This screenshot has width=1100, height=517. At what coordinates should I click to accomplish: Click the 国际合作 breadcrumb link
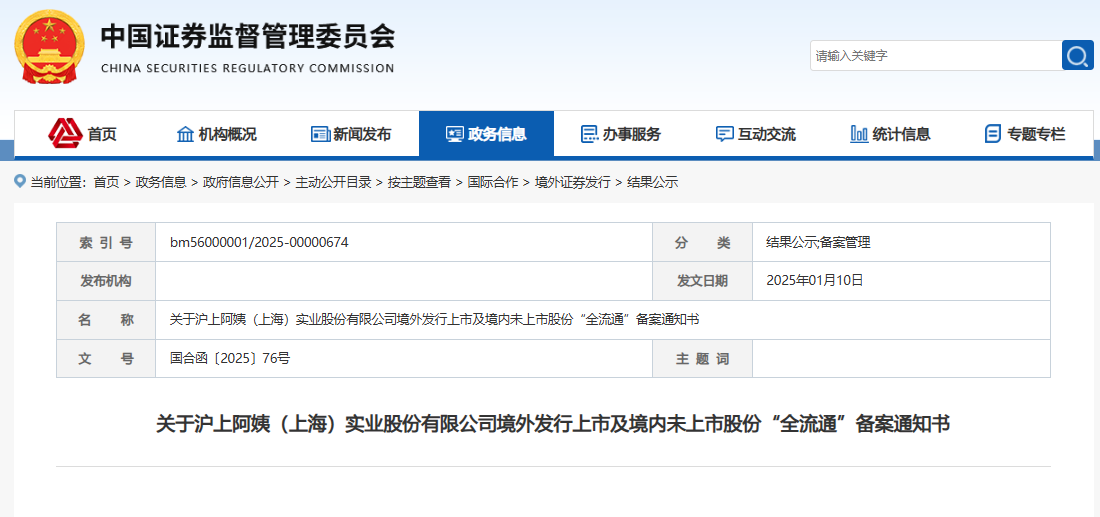493,182
